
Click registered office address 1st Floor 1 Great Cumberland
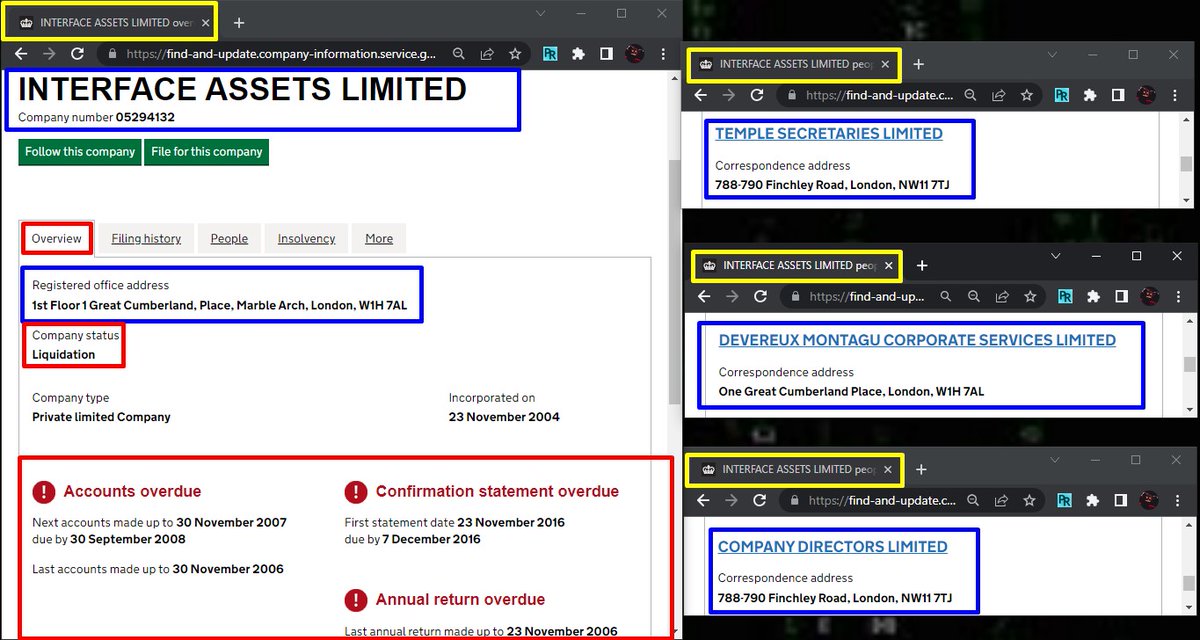220,305
